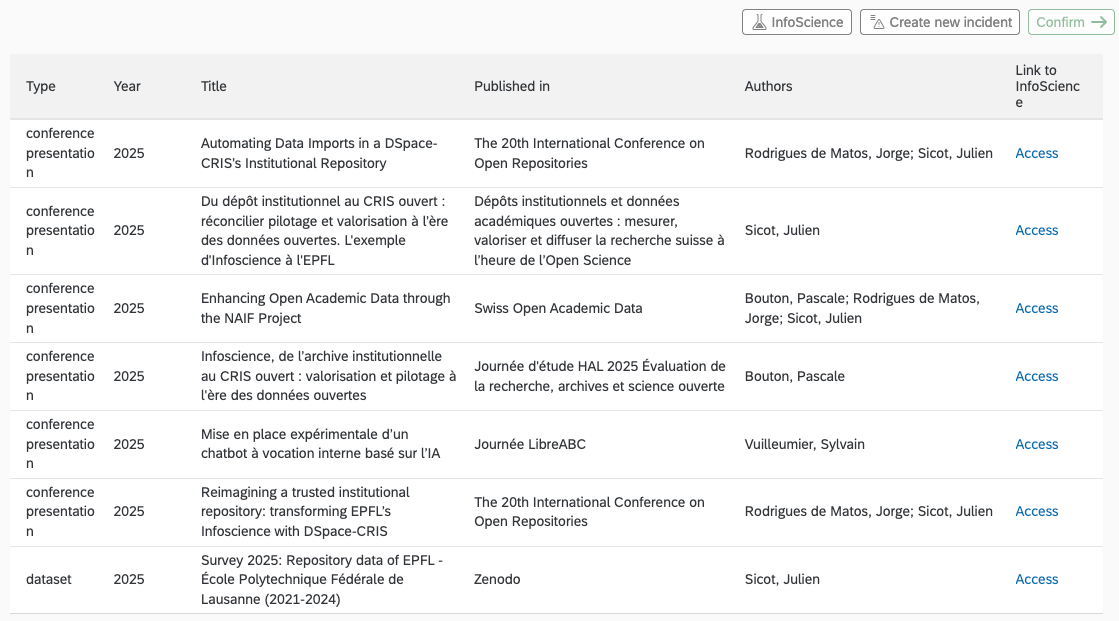Click the Title column header

[x=214, y=86]
